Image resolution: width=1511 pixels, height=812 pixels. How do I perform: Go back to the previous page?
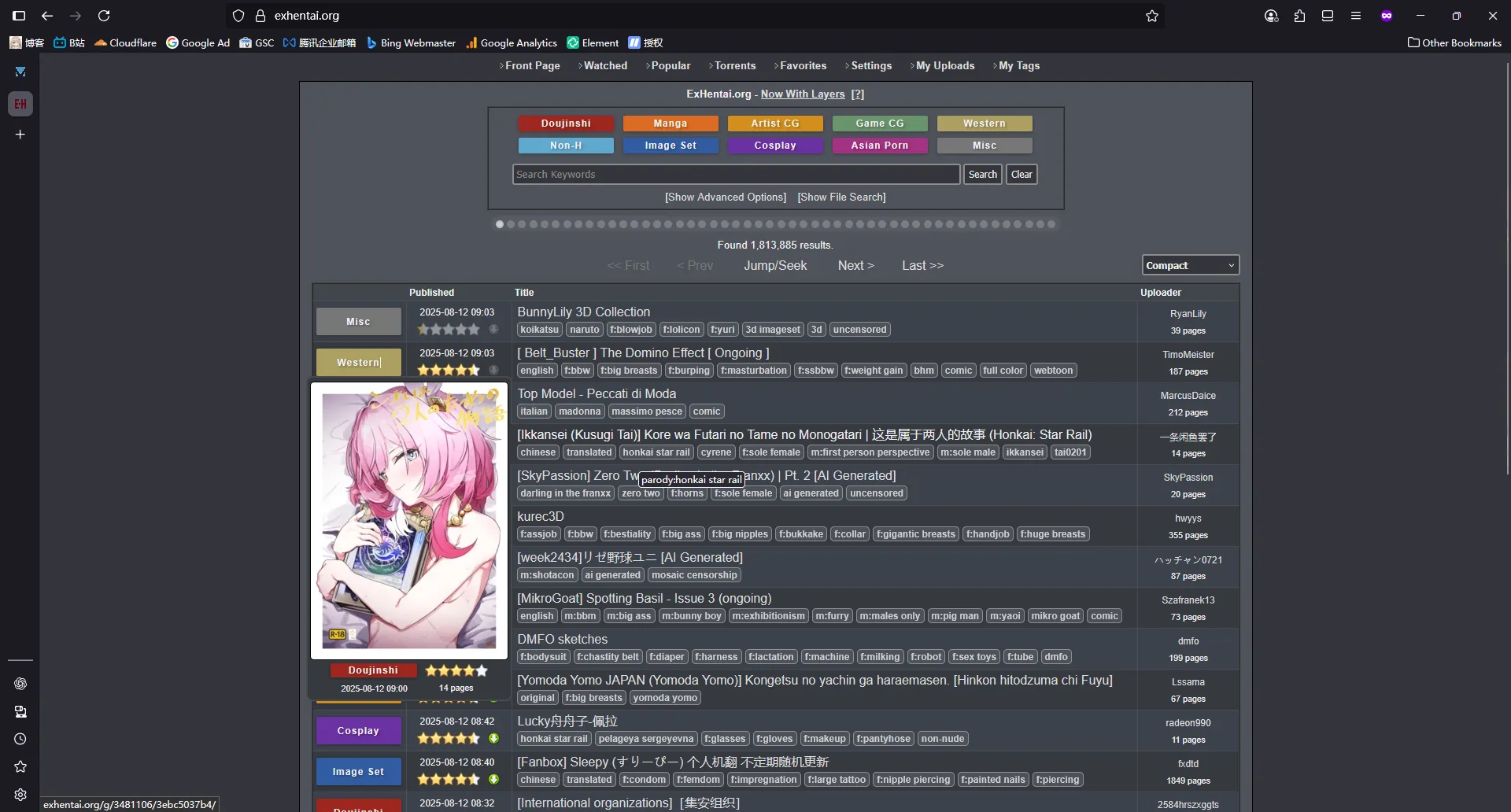47,16
